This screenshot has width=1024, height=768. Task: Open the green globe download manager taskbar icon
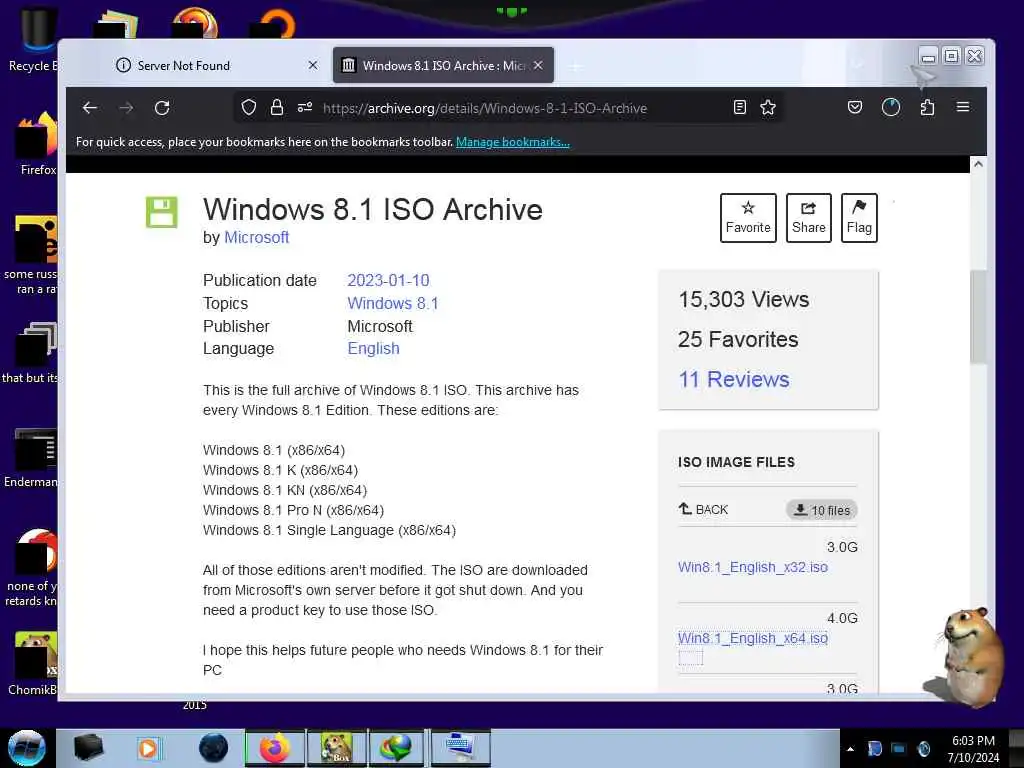[x=396, y=748]
